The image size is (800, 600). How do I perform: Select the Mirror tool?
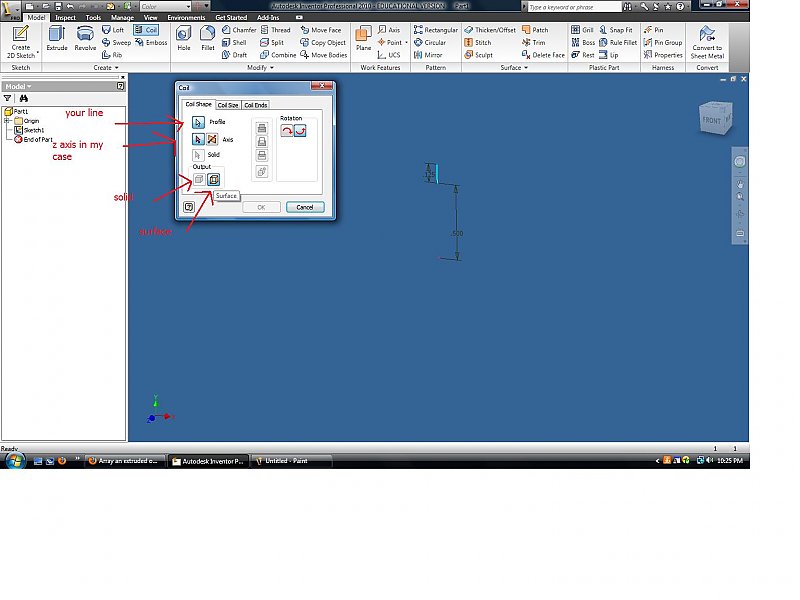(x=428, y=55)
